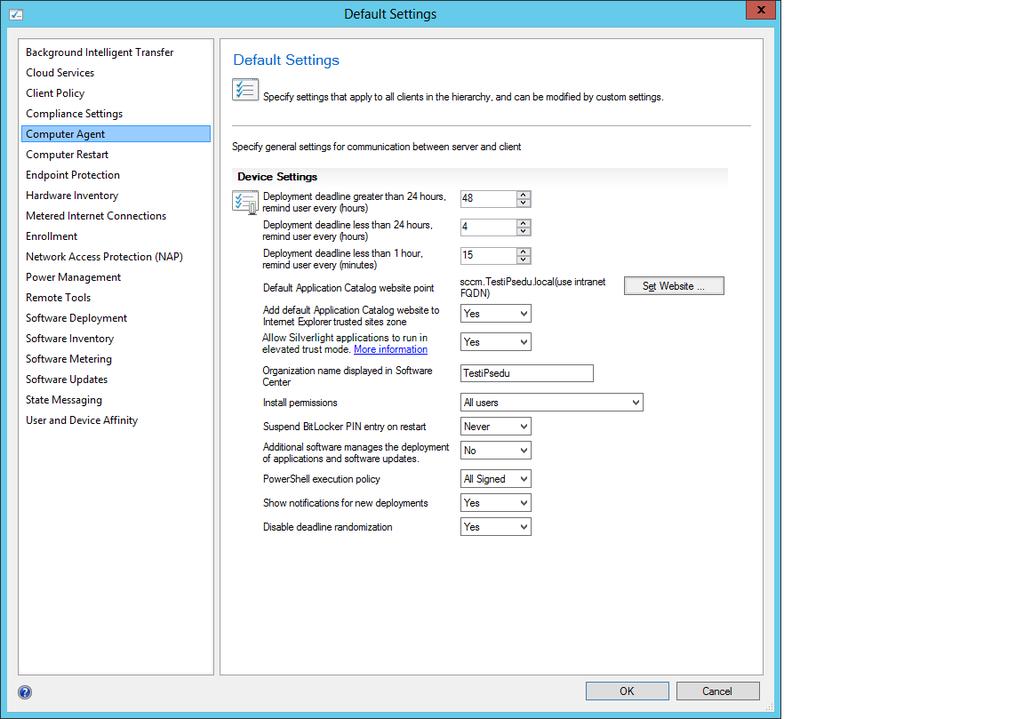Viewport: 1024px width, 719px height.
Task: Decrease the 15 minutes reminder value
Action: 523,259
